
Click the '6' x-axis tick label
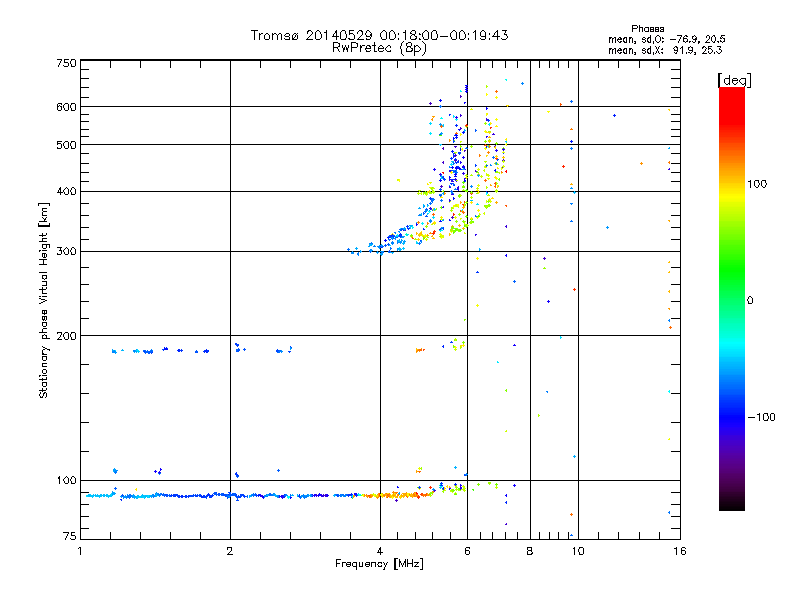point(467,551)
